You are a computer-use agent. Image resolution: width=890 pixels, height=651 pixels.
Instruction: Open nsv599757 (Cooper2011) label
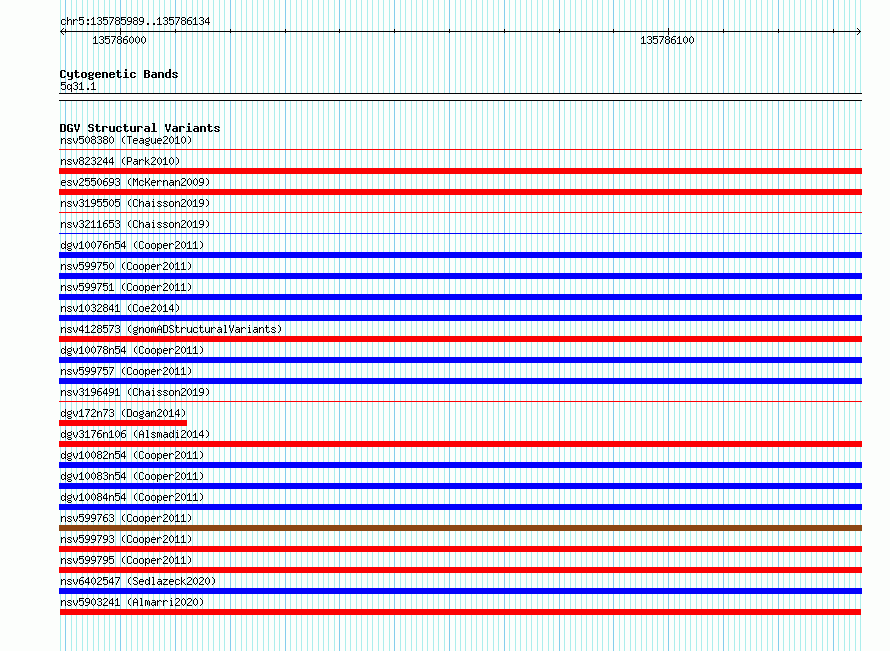click(126, 371)
